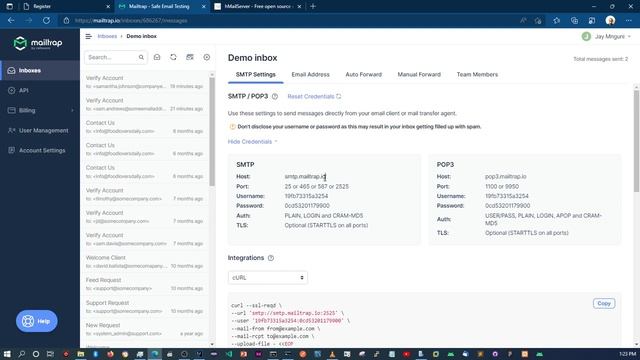Image resolution: width=640 pixels, height=360 pixels.
Task: Go to Inboxes breadcrumb link
Action: point(107,36)
